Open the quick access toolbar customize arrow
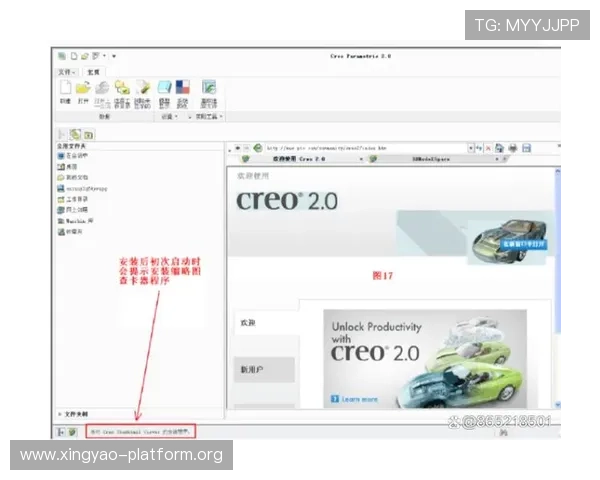Viewport: 600px width, 480px height. (x=114, y=56)
